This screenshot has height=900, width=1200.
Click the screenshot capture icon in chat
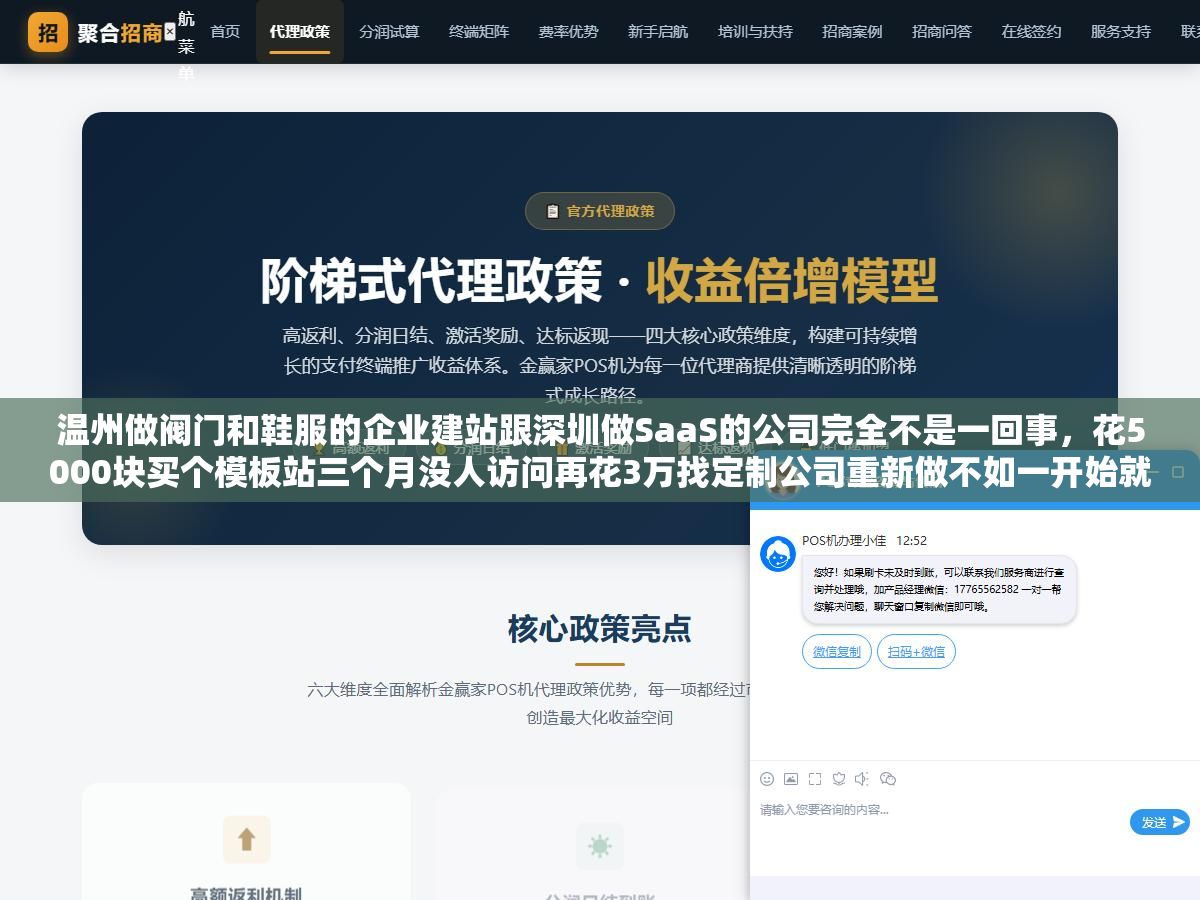[815, 779]
